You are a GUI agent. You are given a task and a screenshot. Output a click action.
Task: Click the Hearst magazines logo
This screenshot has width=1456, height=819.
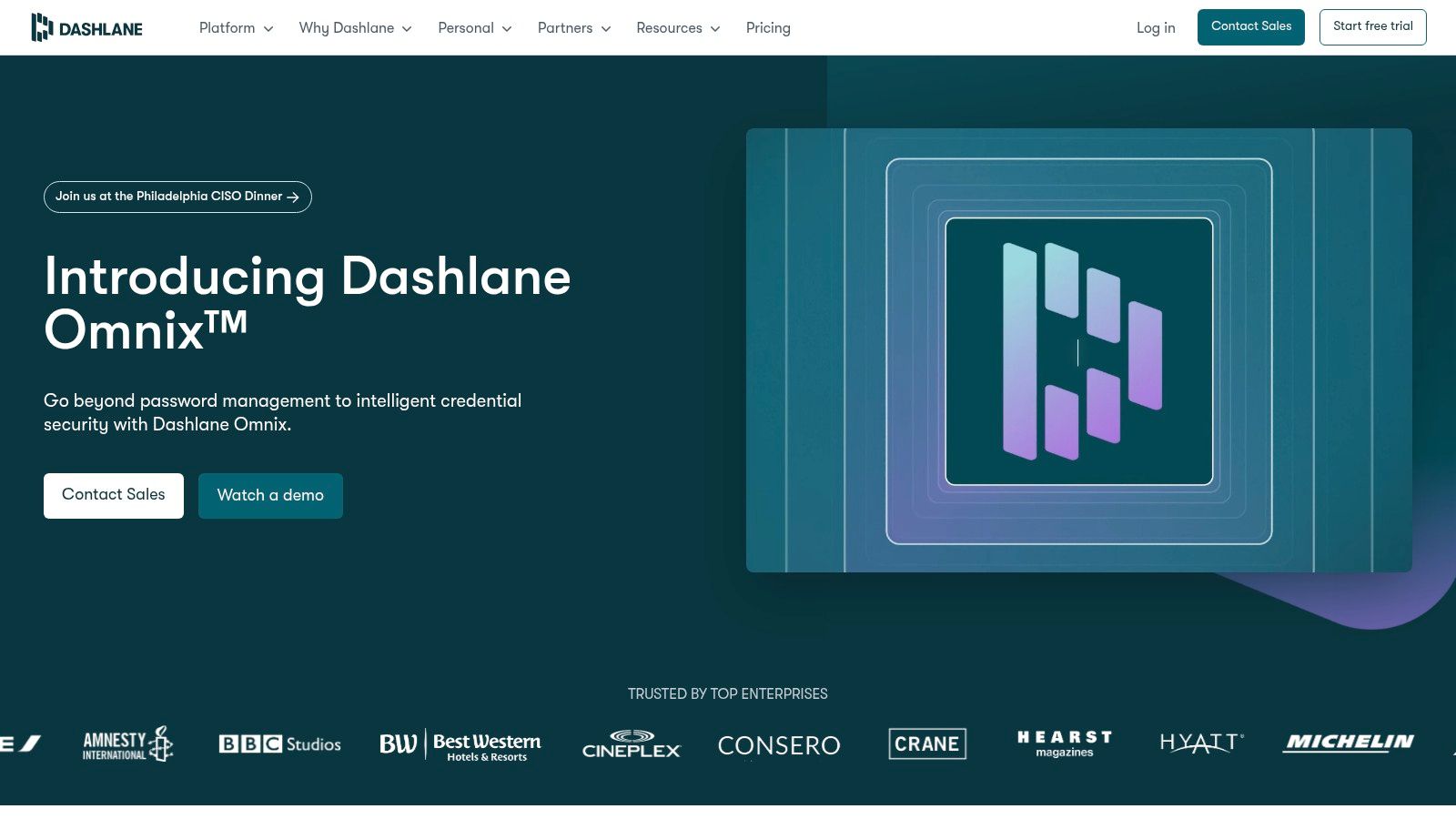(x=1065, y=743)
